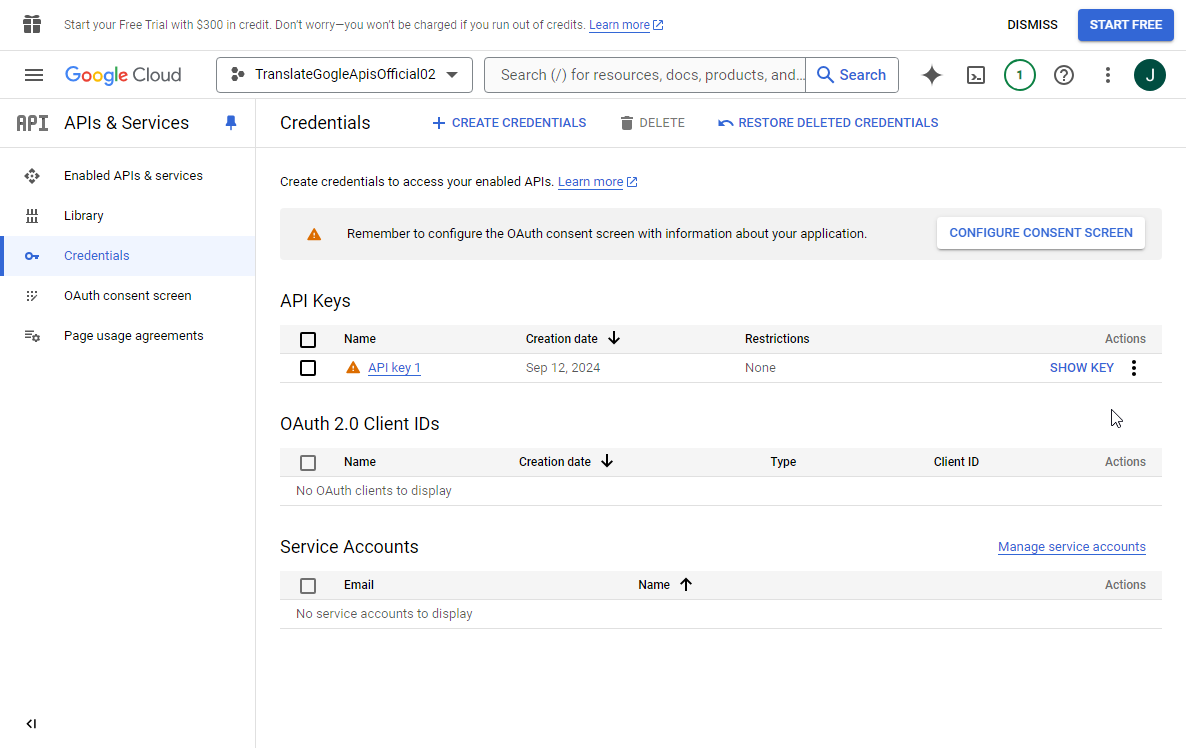Open account avatar labeled J
The height and width of the screenshot is (748, 1186).
point(1150,75)
